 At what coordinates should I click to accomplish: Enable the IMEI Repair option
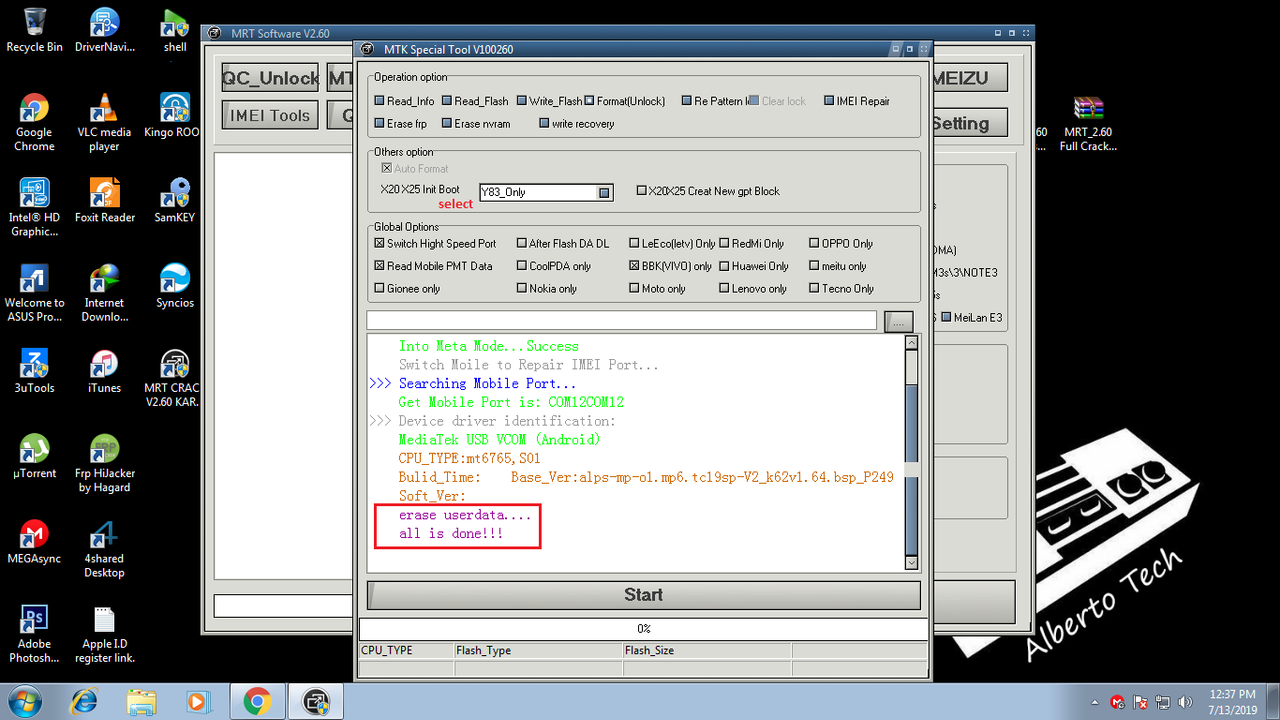coord(830,101)
